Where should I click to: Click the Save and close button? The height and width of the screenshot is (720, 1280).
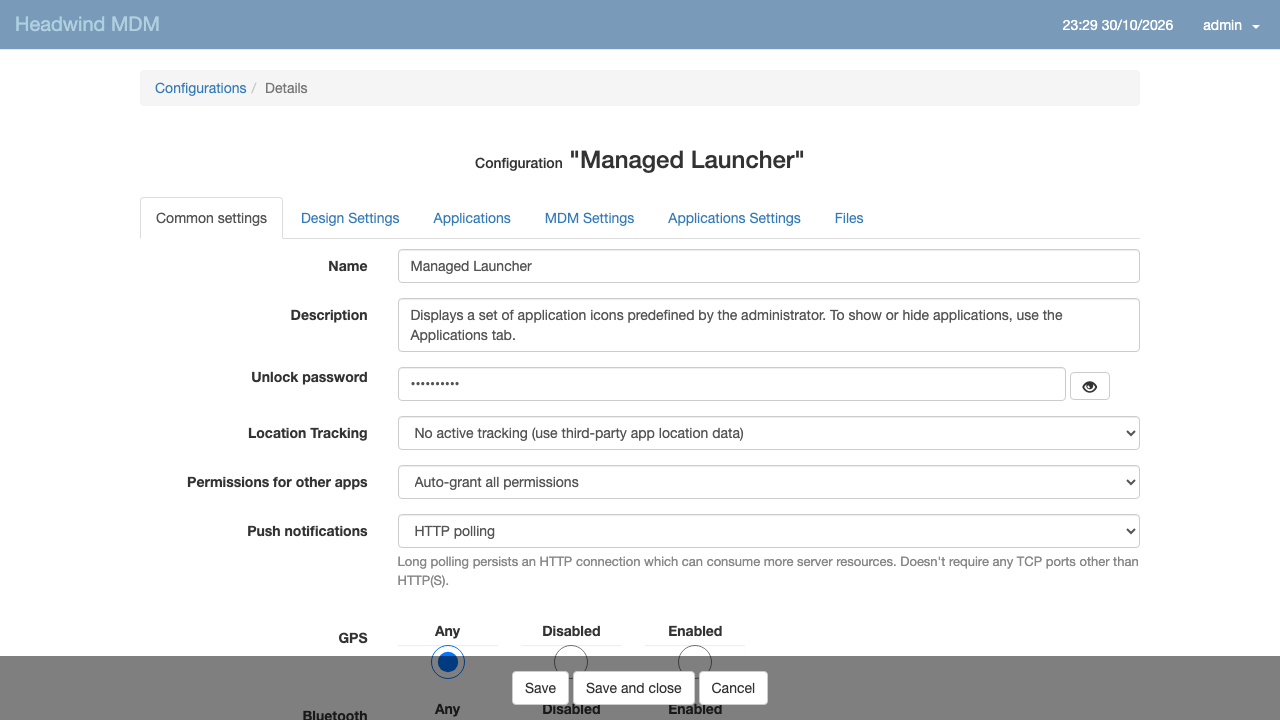[x=633, y=688]
